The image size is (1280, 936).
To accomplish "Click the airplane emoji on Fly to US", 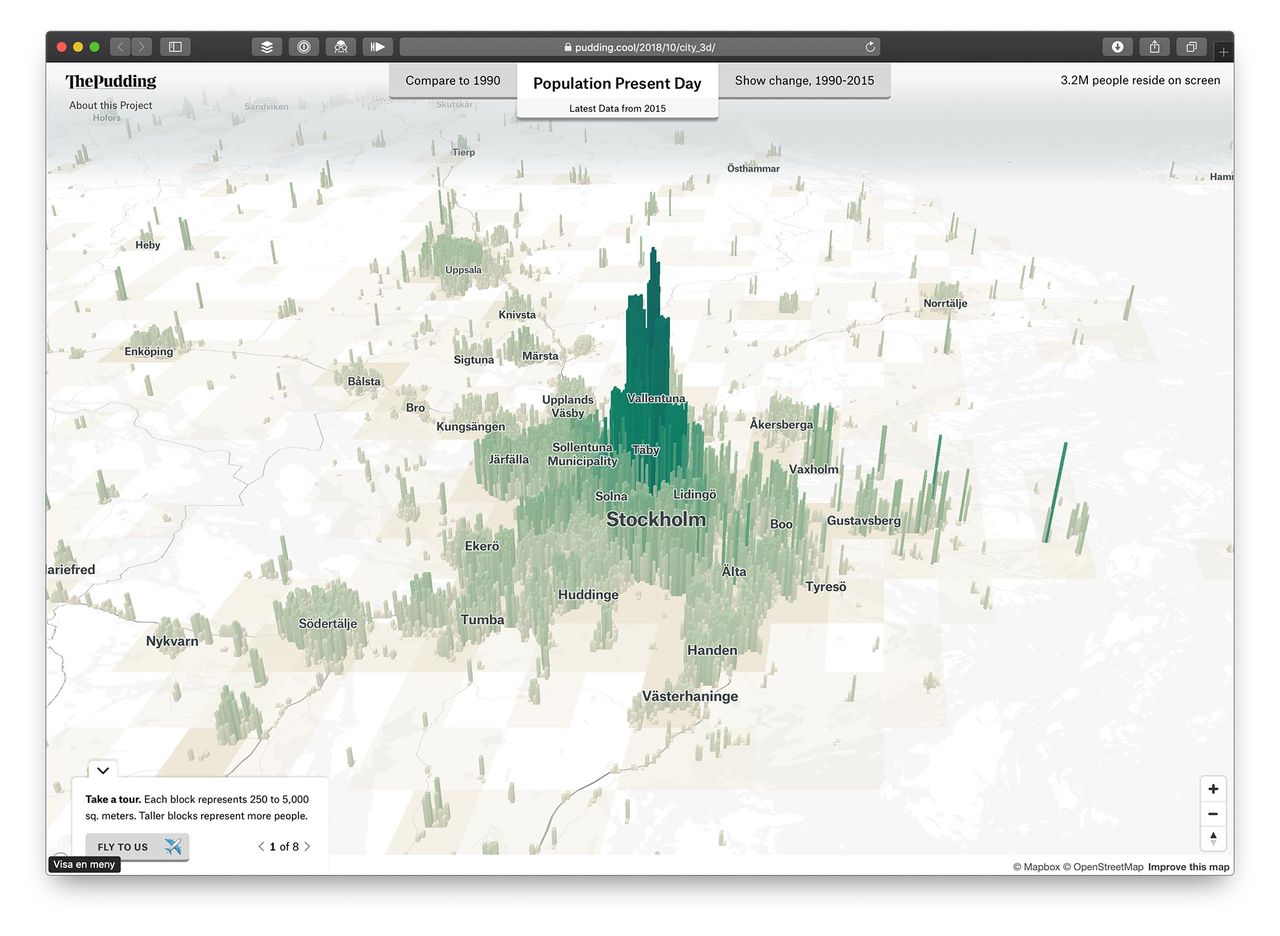I will [173, 847].
